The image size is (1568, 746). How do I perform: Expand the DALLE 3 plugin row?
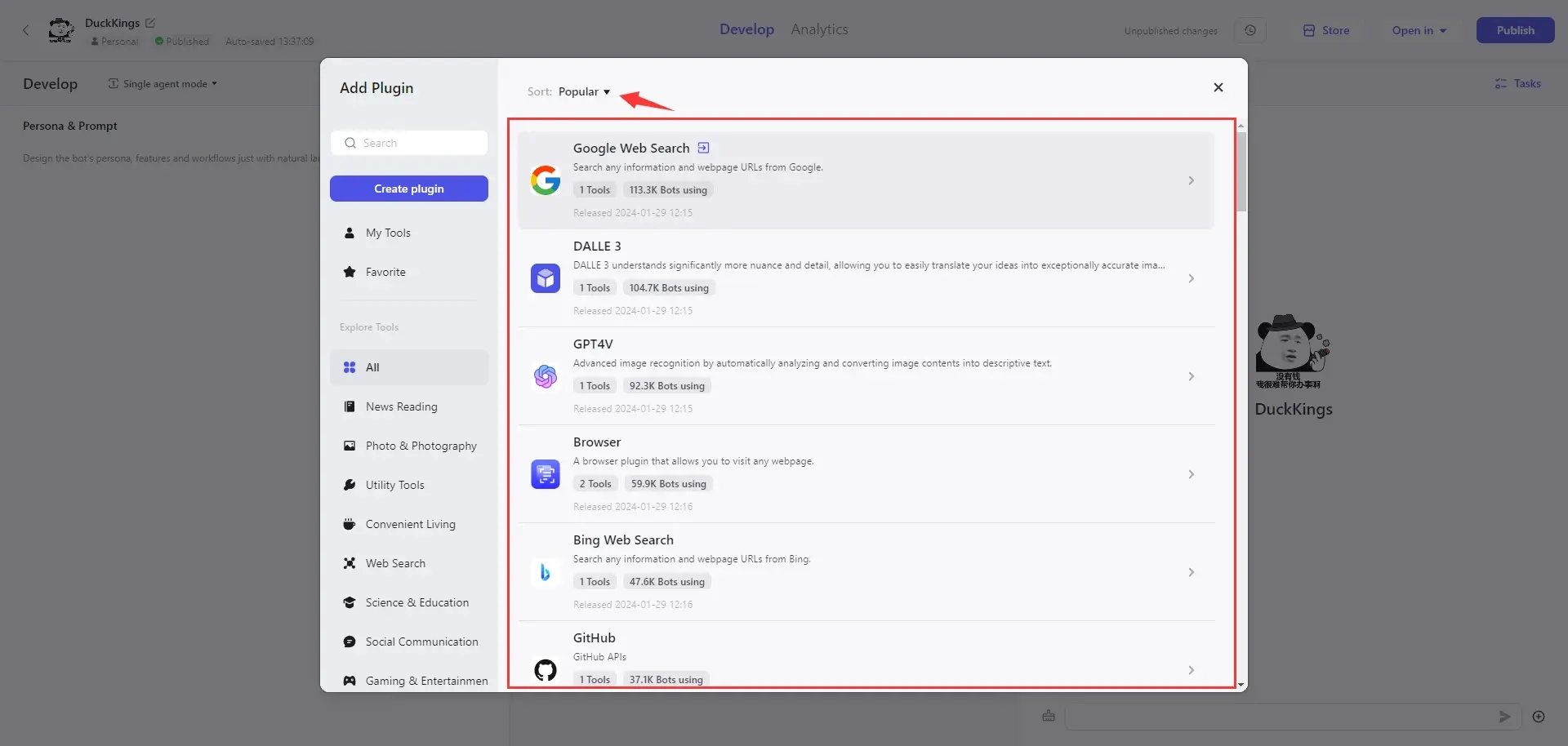(x=1191, y=278)
